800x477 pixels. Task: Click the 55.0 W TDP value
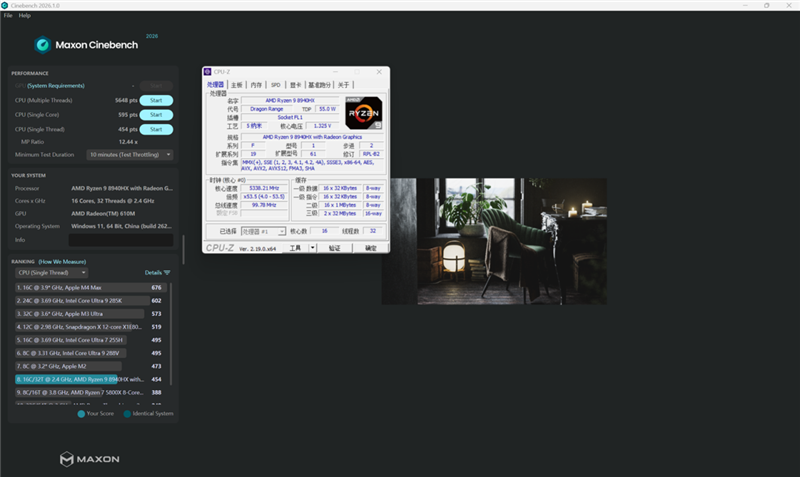pyautogui.click(x=327, y=109)
